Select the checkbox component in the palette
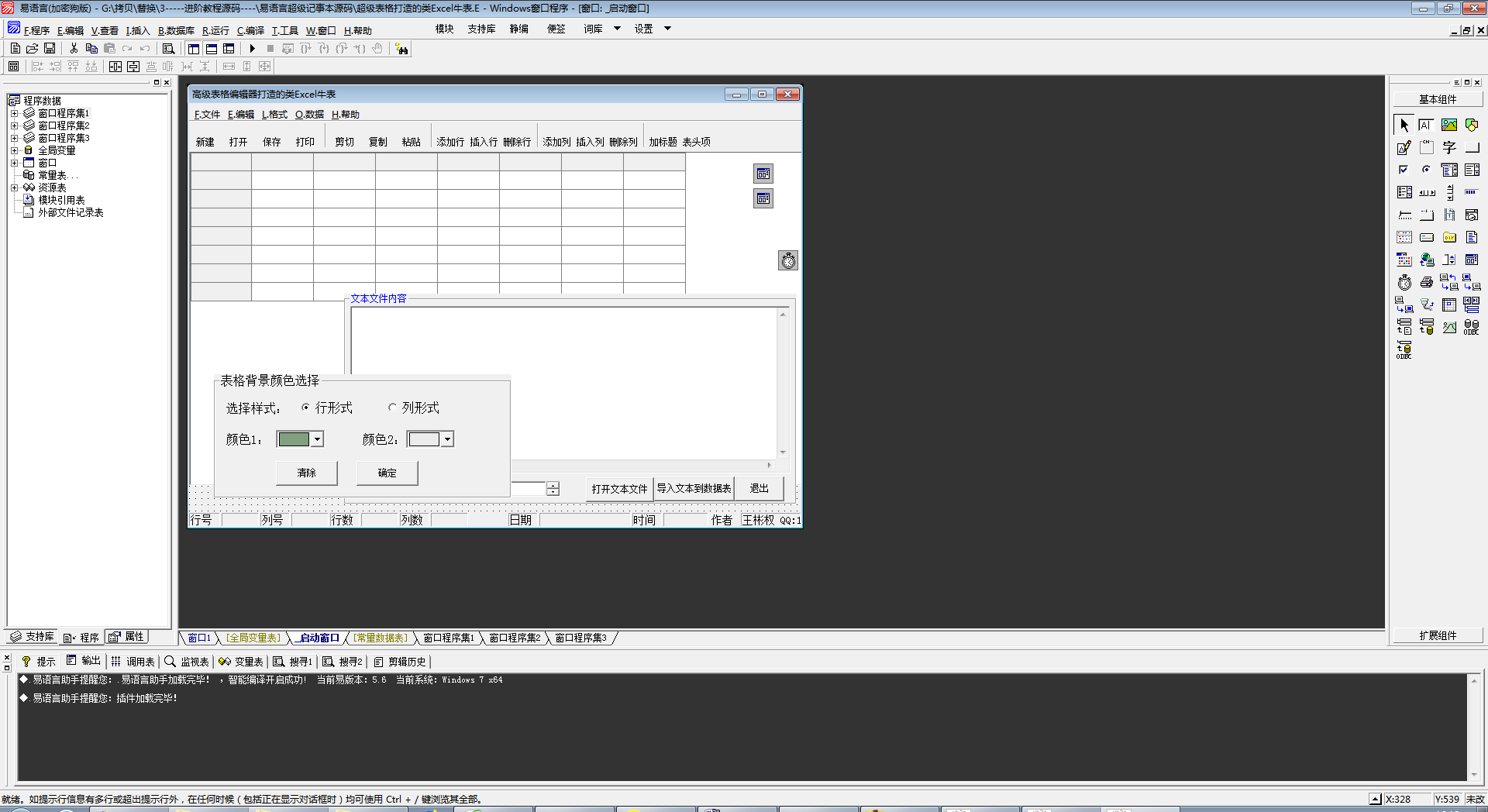The height and width of the screenshot is (812, 1488). coord(1404,170)
